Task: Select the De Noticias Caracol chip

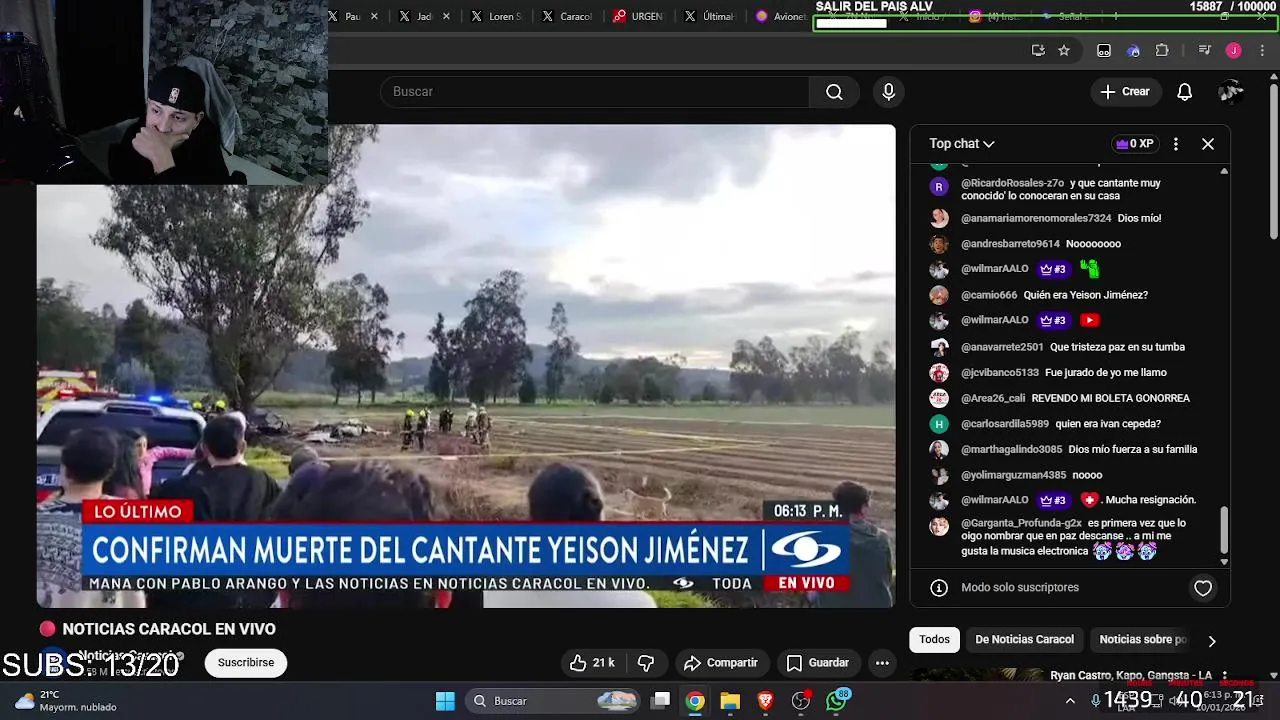Action: pos(1024,640)
